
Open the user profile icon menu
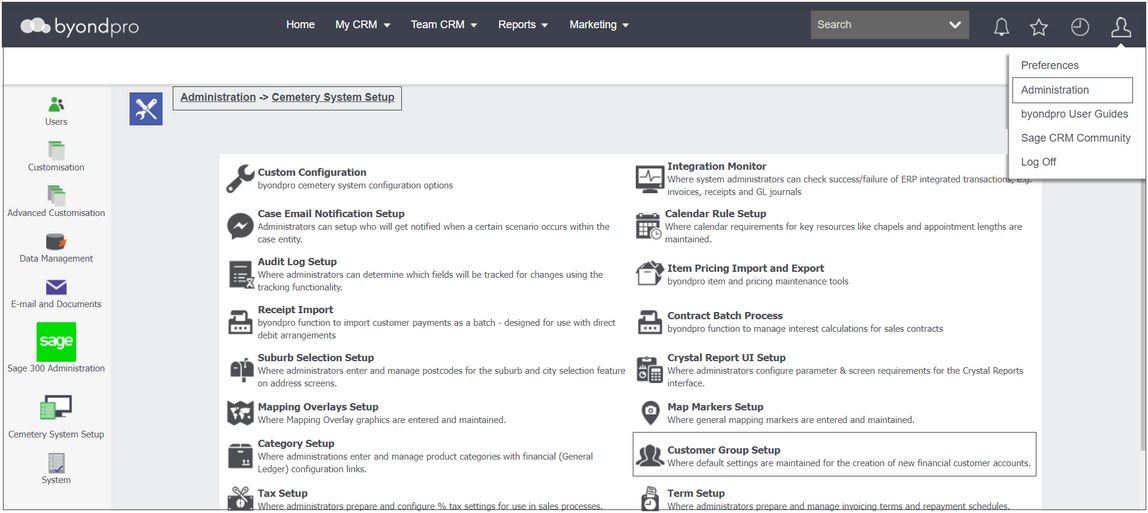[1121, 27]
